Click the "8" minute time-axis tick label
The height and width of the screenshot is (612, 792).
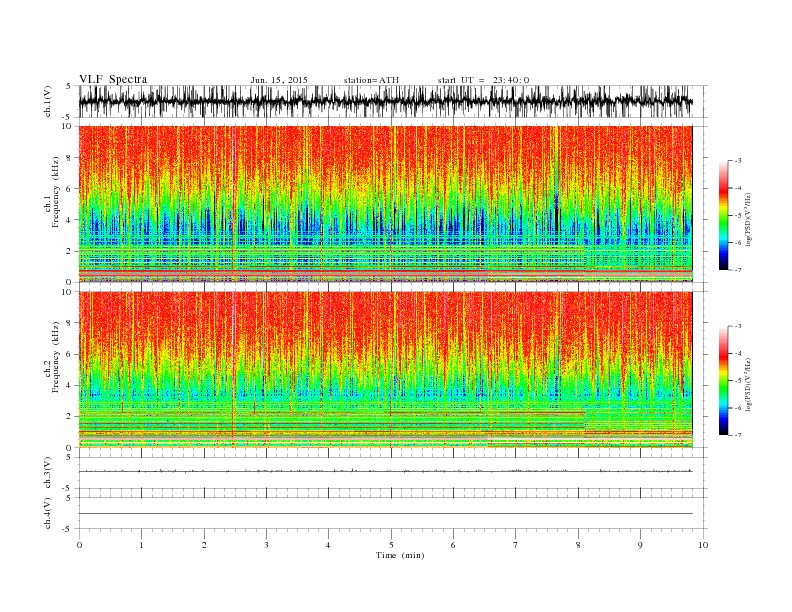[x=578, y=545]
